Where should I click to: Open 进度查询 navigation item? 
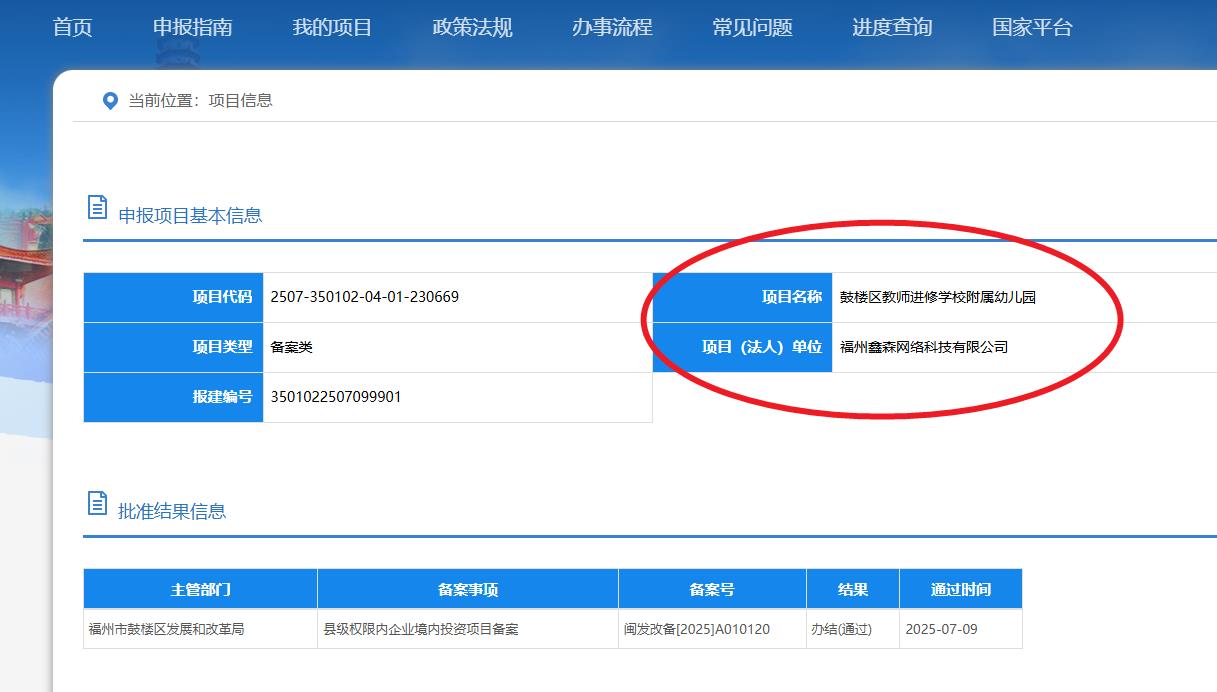tap(892, 27)
